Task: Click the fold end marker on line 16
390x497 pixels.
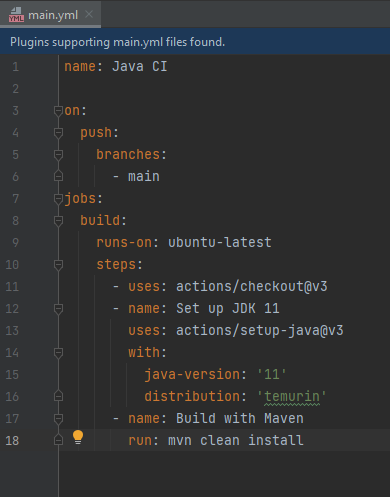Action: [58, 396]
